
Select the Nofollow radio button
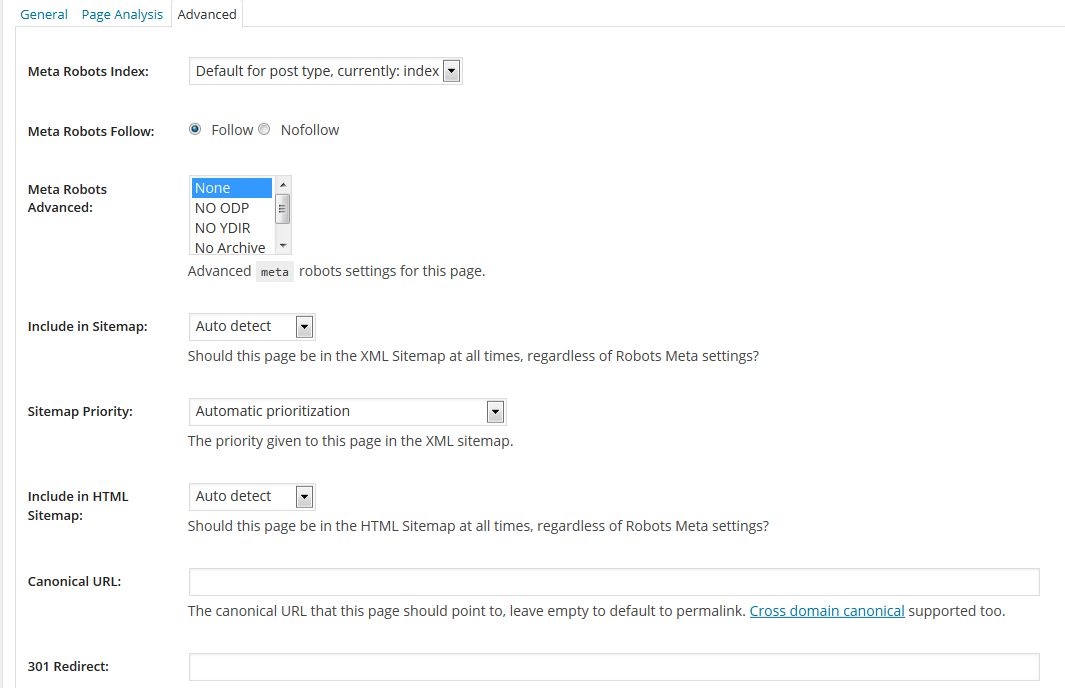(264, 129)
